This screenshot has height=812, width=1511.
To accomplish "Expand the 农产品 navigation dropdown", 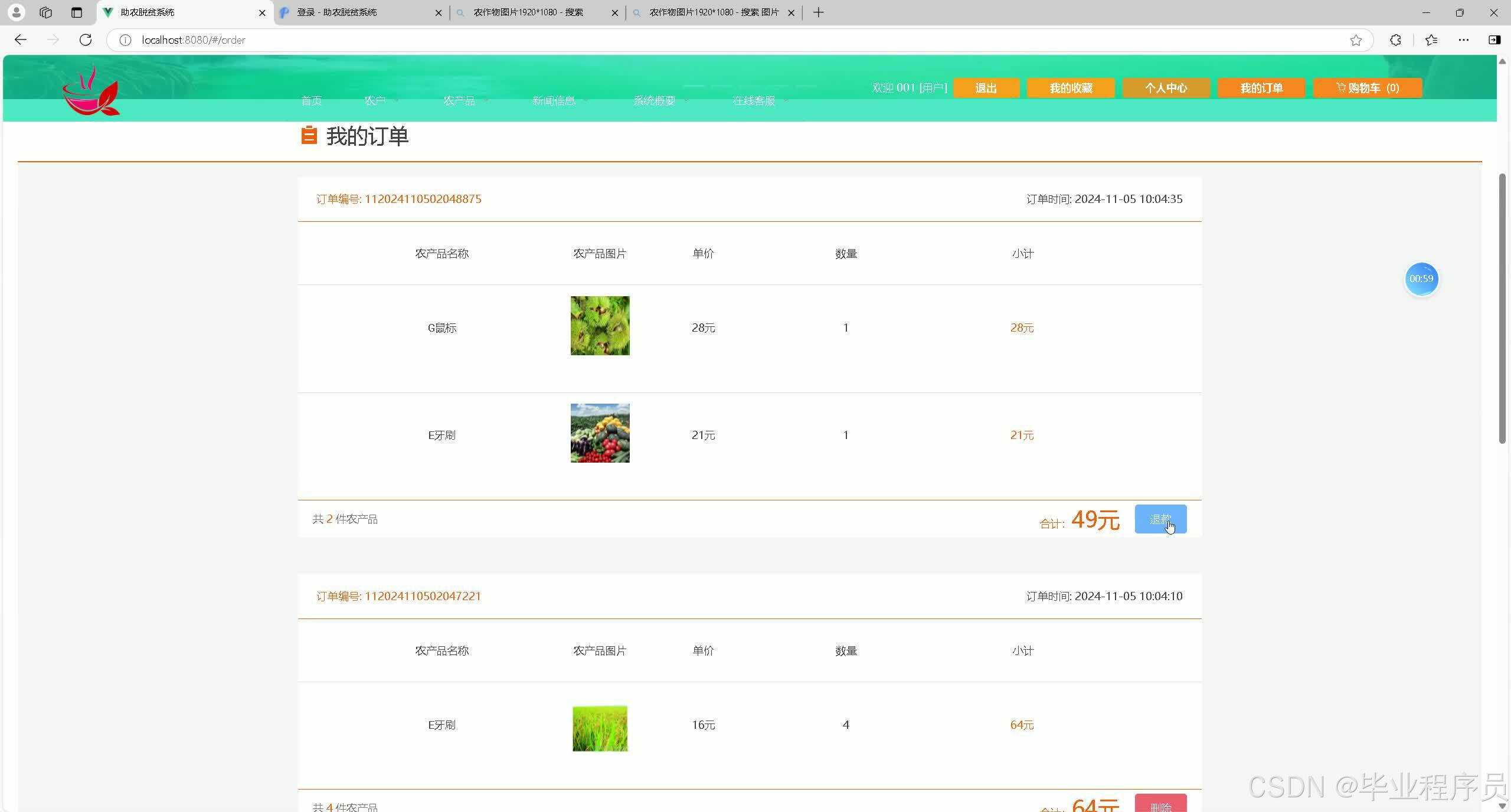I will pos(465,101).
